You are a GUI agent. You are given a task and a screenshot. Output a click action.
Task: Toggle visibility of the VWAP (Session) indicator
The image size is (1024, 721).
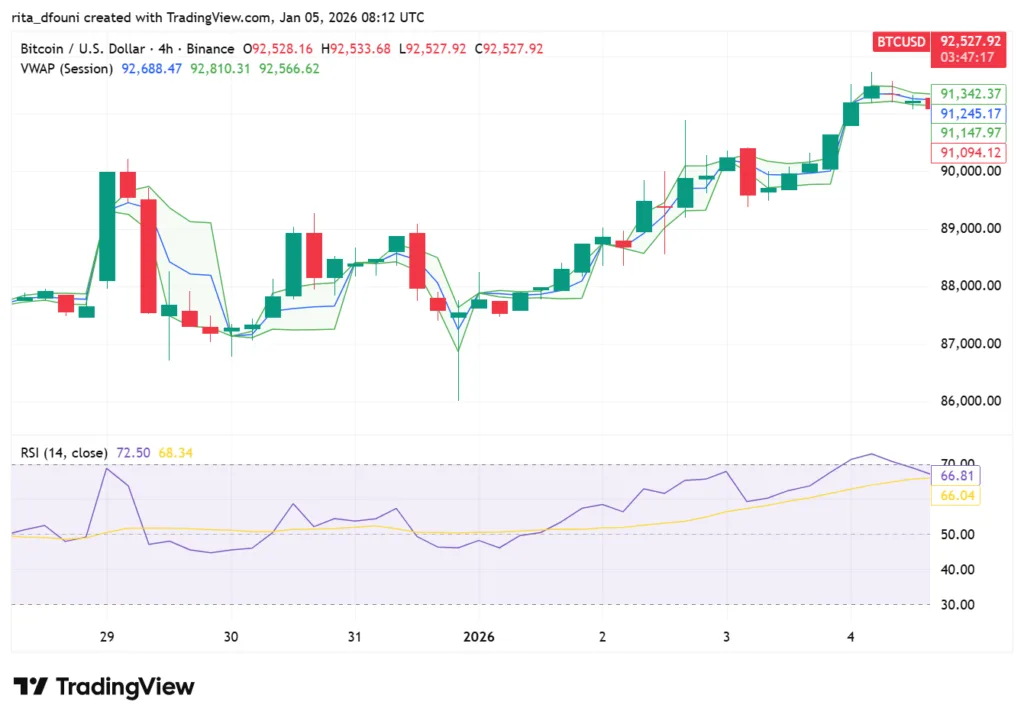pos(66,69)
